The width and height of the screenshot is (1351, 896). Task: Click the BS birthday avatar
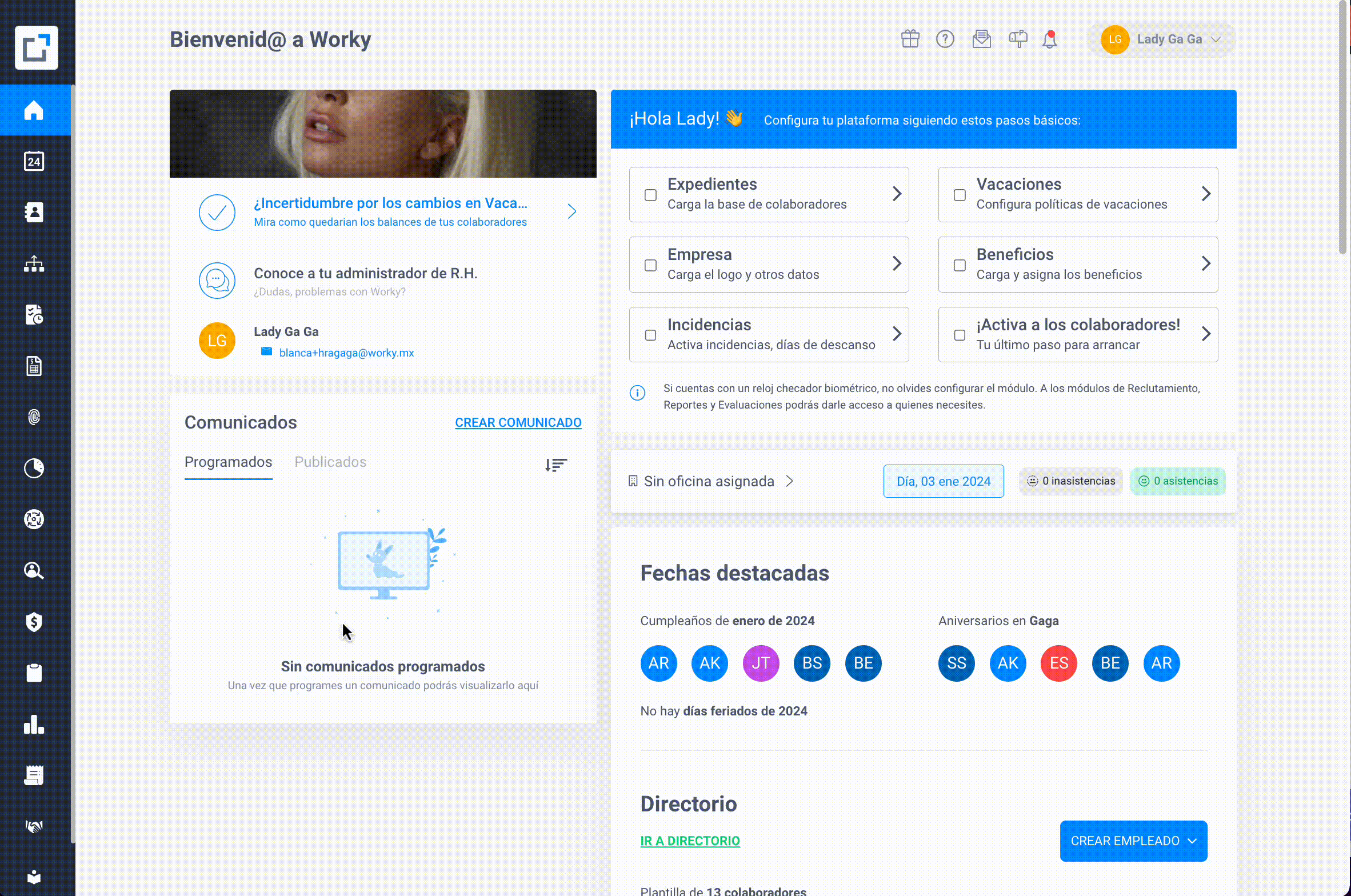(812, 663)
